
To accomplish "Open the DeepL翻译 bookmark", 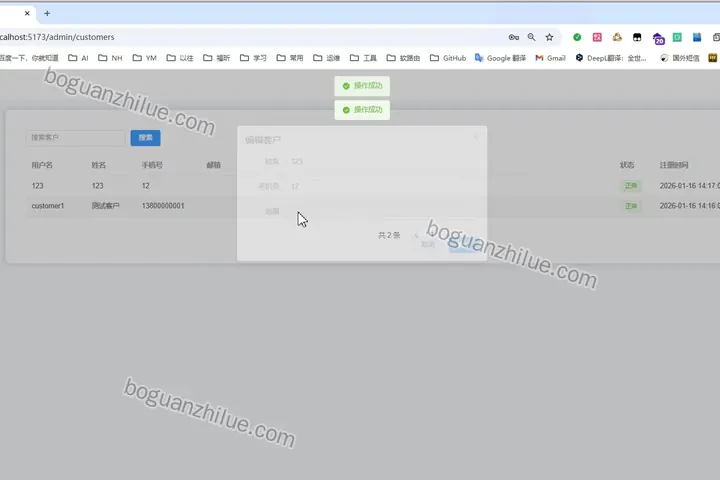I will click(x=611, y=58).
